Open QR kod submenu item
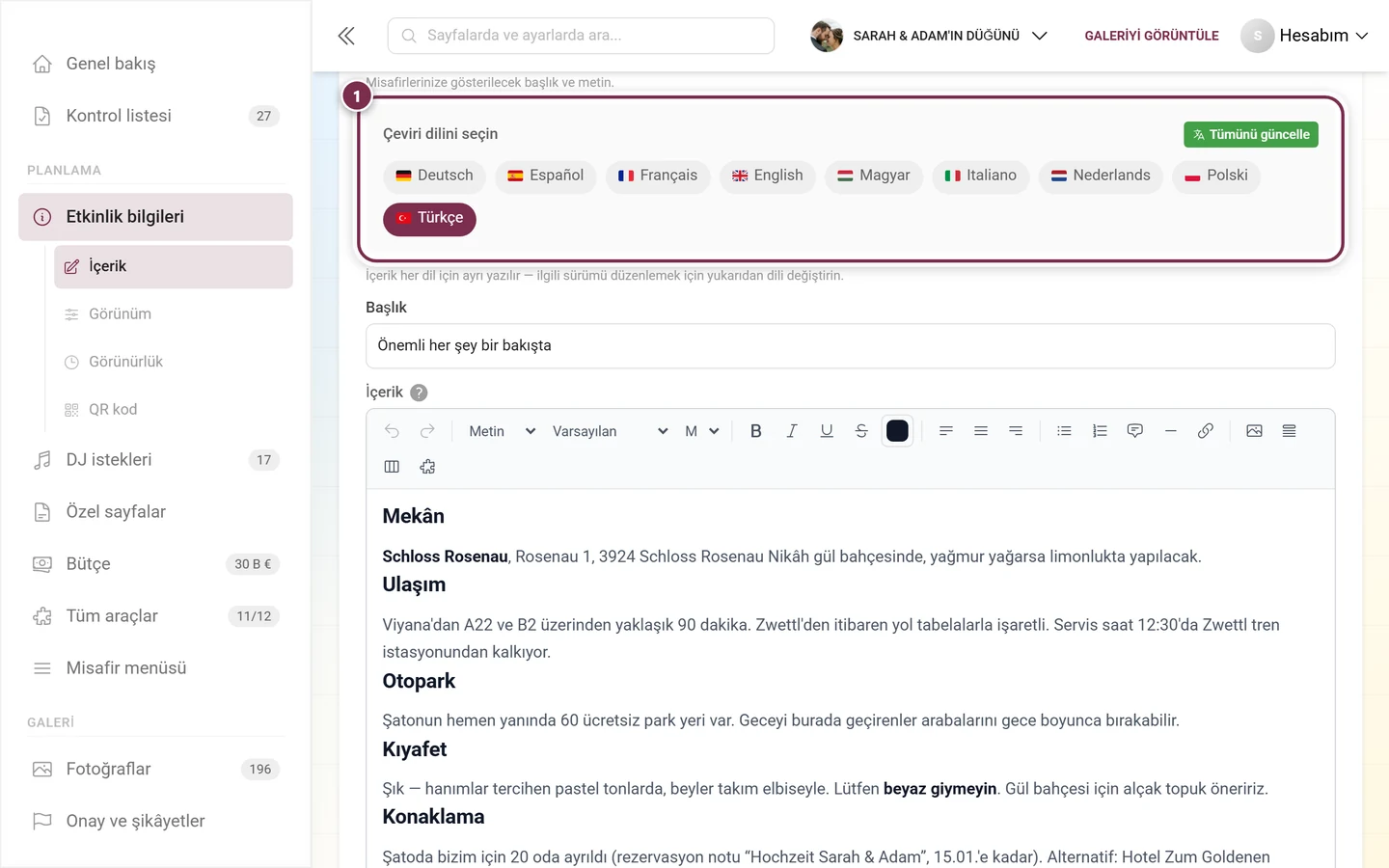The image size is (1389, 868). click(x=174, y=410)
